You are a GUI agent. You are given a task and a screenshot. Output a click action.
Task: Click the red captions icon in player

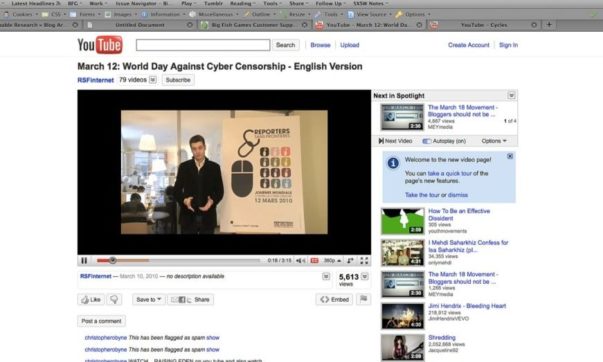coord(314,261)
